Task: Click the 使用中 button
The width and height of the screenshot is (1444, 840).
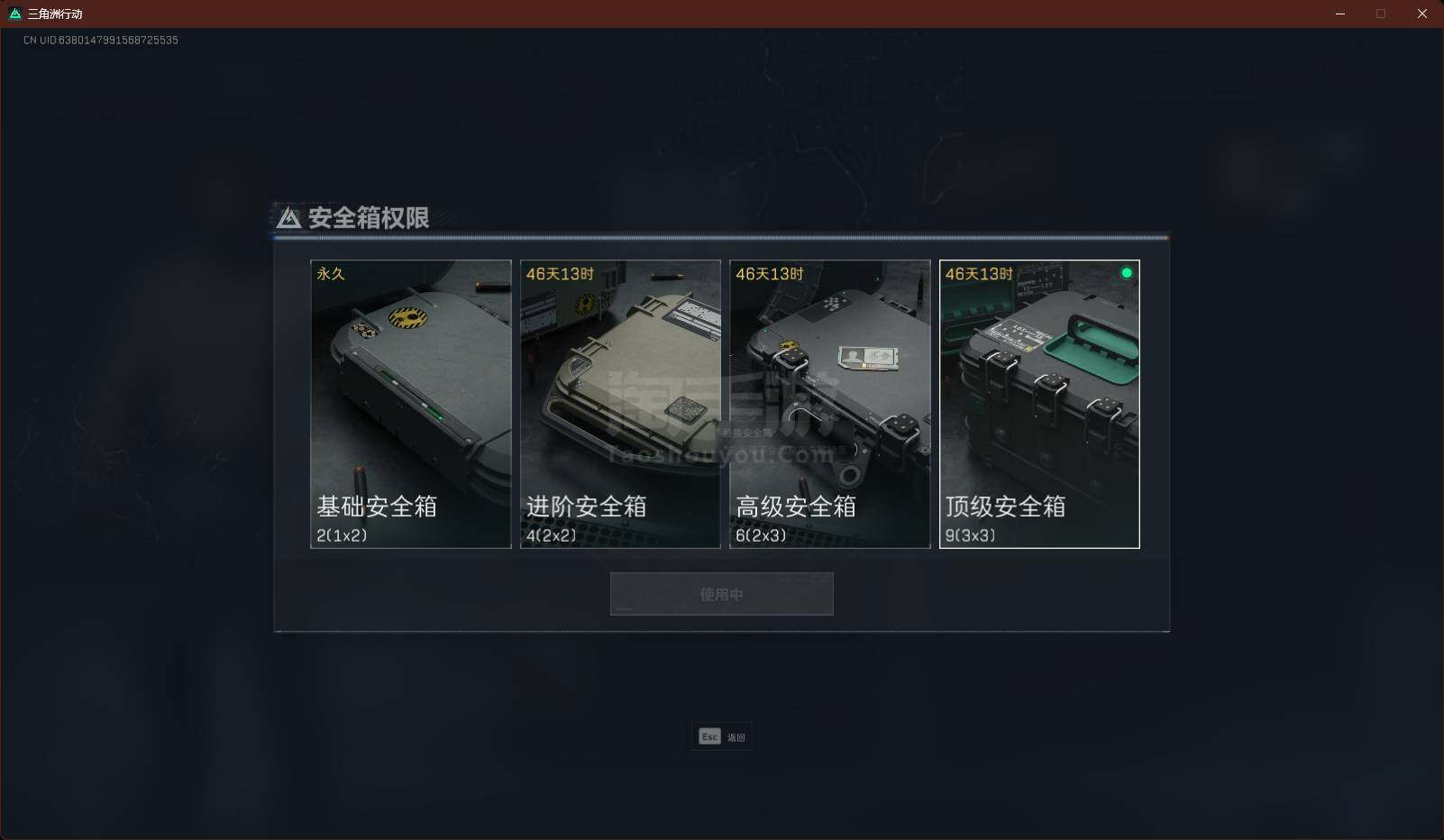Action: pyautogui.click(x=722, y=594)
